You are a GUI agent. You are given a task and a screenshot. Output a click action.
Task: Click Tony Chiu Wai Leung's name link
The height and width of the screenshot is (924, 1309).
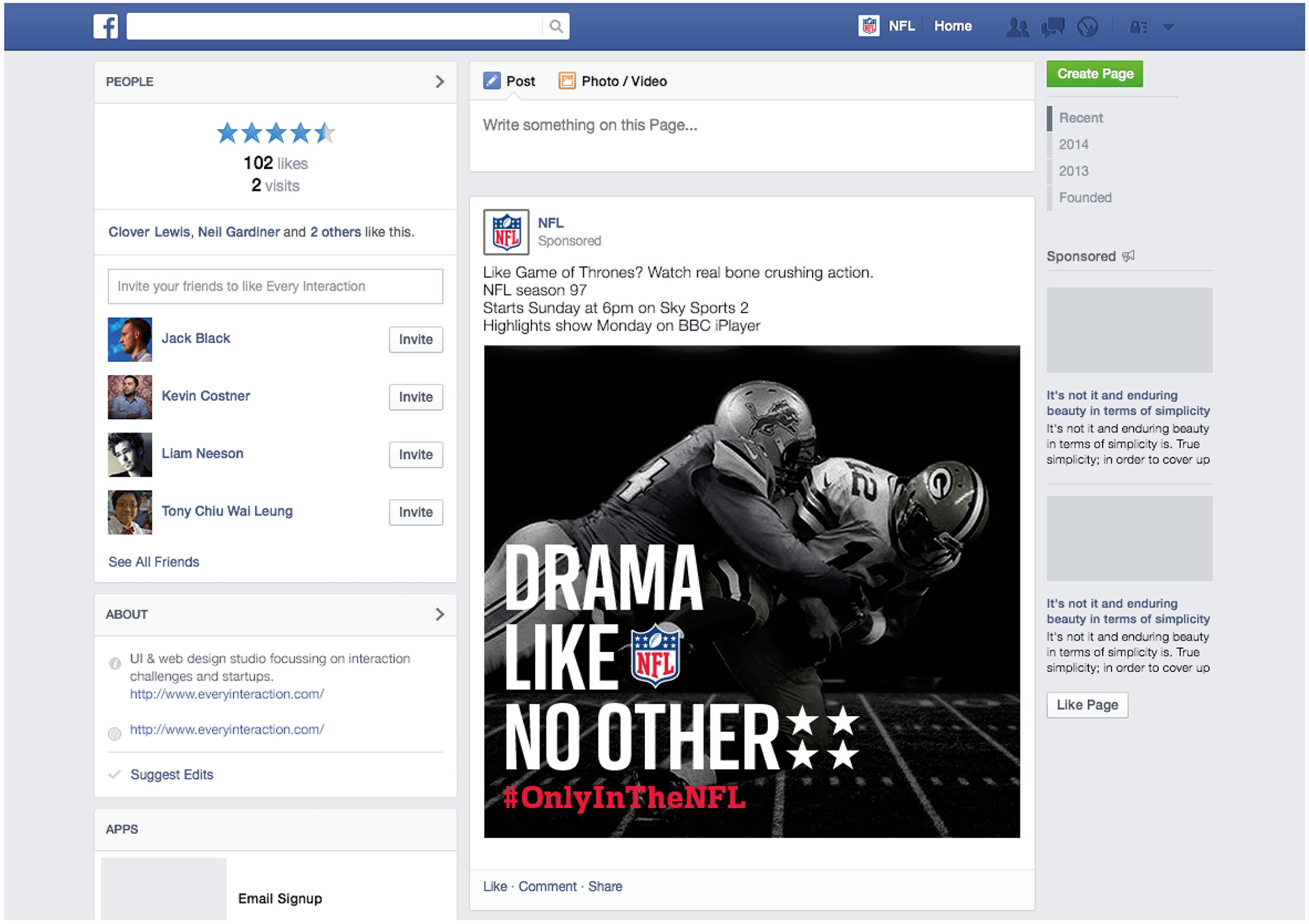(x=227, y=511)
